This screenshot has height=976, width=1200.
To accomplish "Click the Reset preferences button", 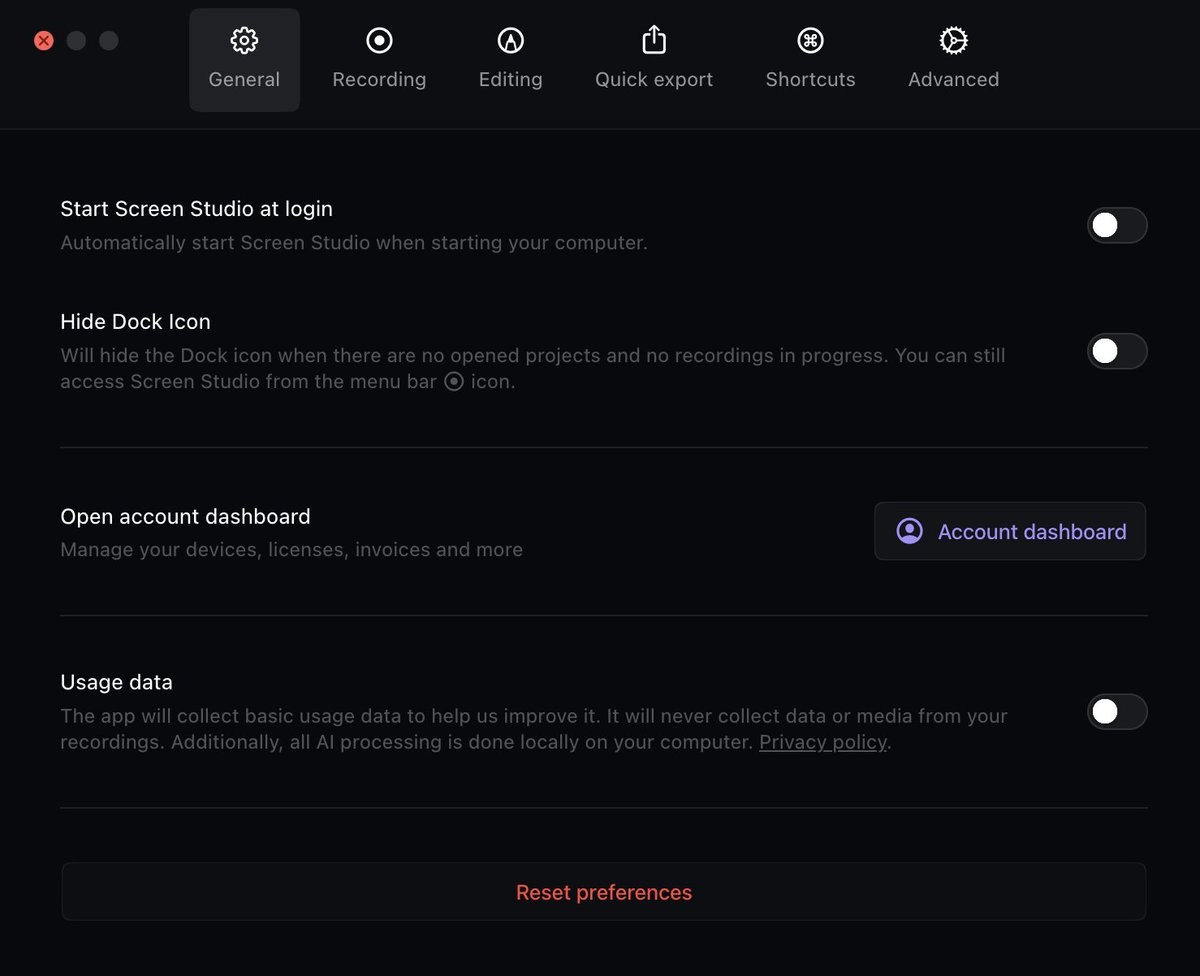I will coord(604,892).
